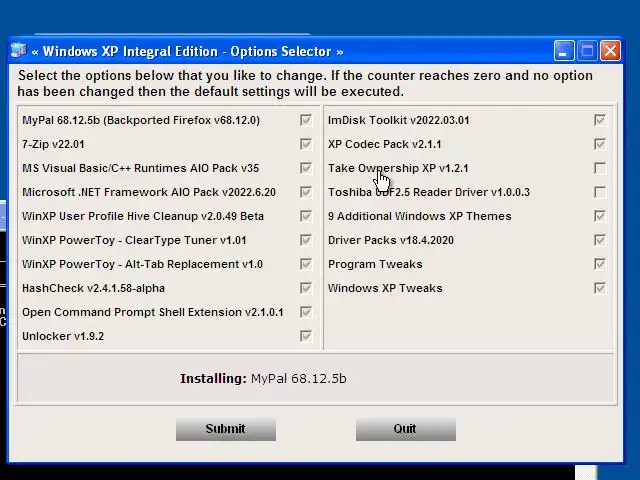This screenshot has width=640, height=480.
Task: Click the Submit button
Action: [x=226, y=429]
